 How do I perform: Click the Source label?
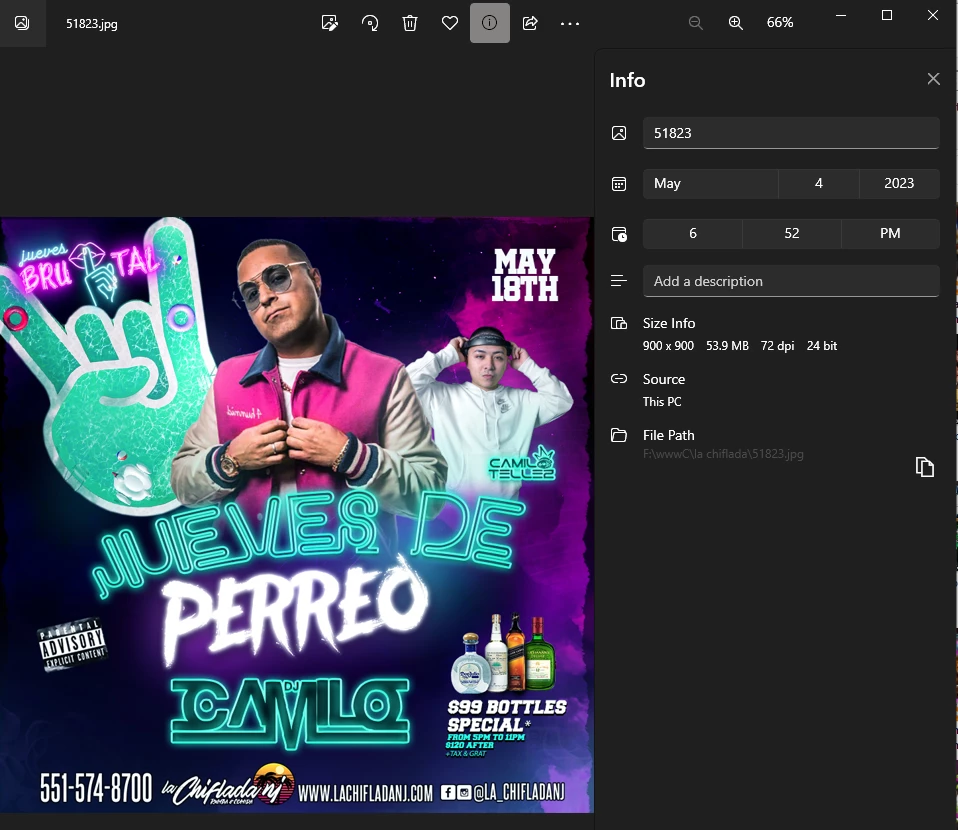[x=664, y=379]
